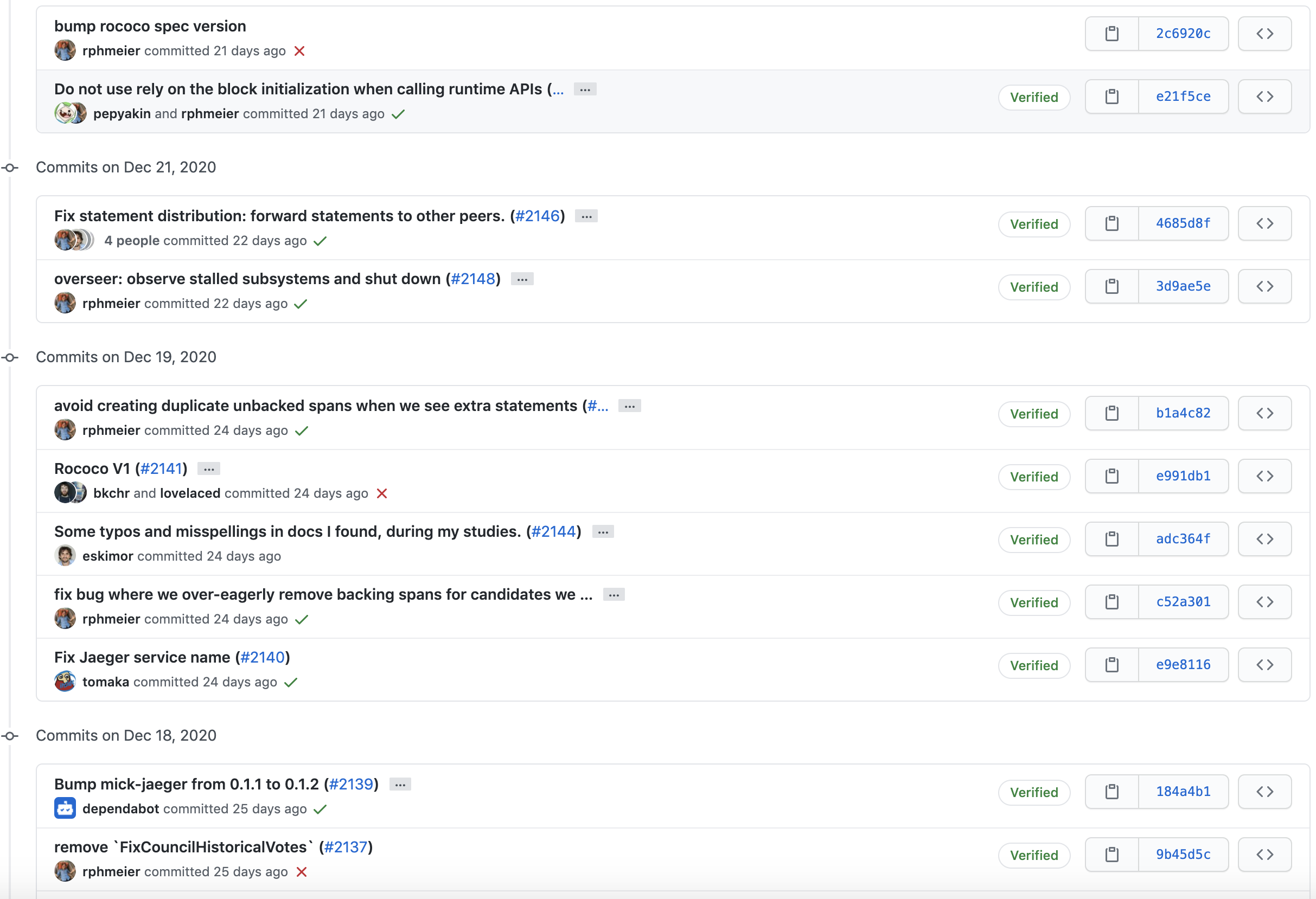Open the bump rococo spec version commit
The height and width of the screenshot is (899, 1316).
(x=150, y=27)
